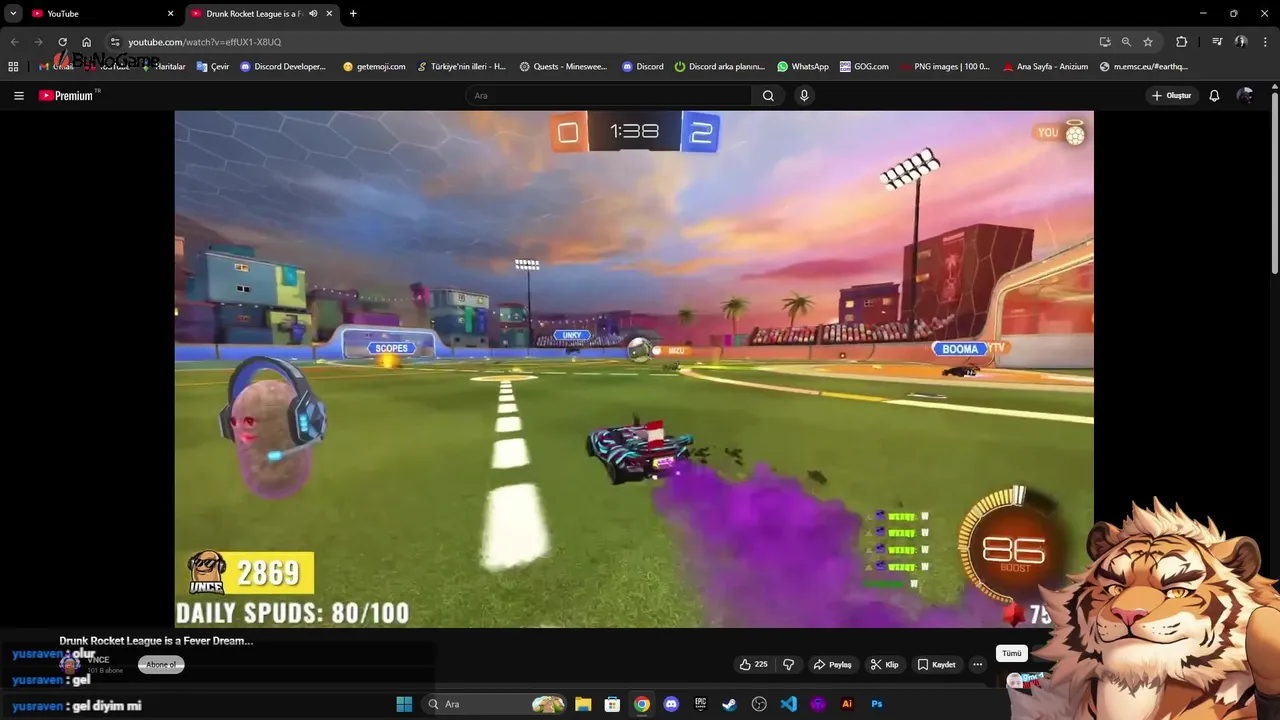Open the PNG images bookmark
The width and height of the screenshot is (1280, 720).
click(945, 67)
